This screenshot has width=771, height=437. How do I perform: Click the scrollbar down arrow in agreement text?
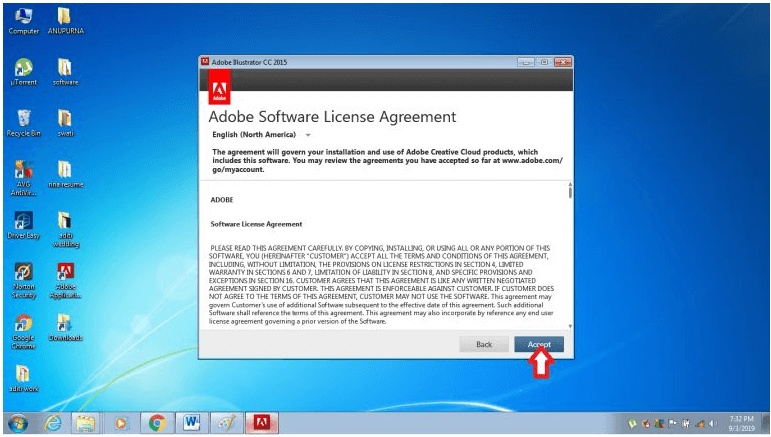coord(570,326)
